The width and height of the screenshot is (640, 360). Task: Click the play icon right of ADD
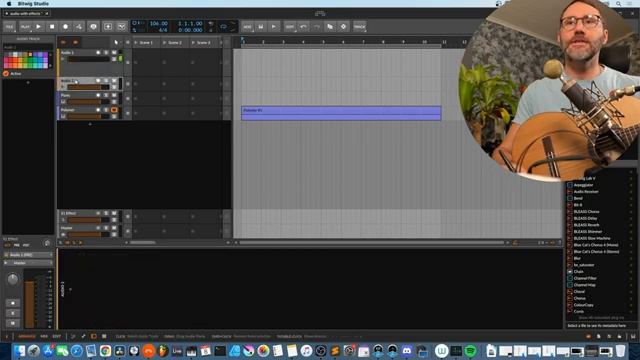pos(274,27)
